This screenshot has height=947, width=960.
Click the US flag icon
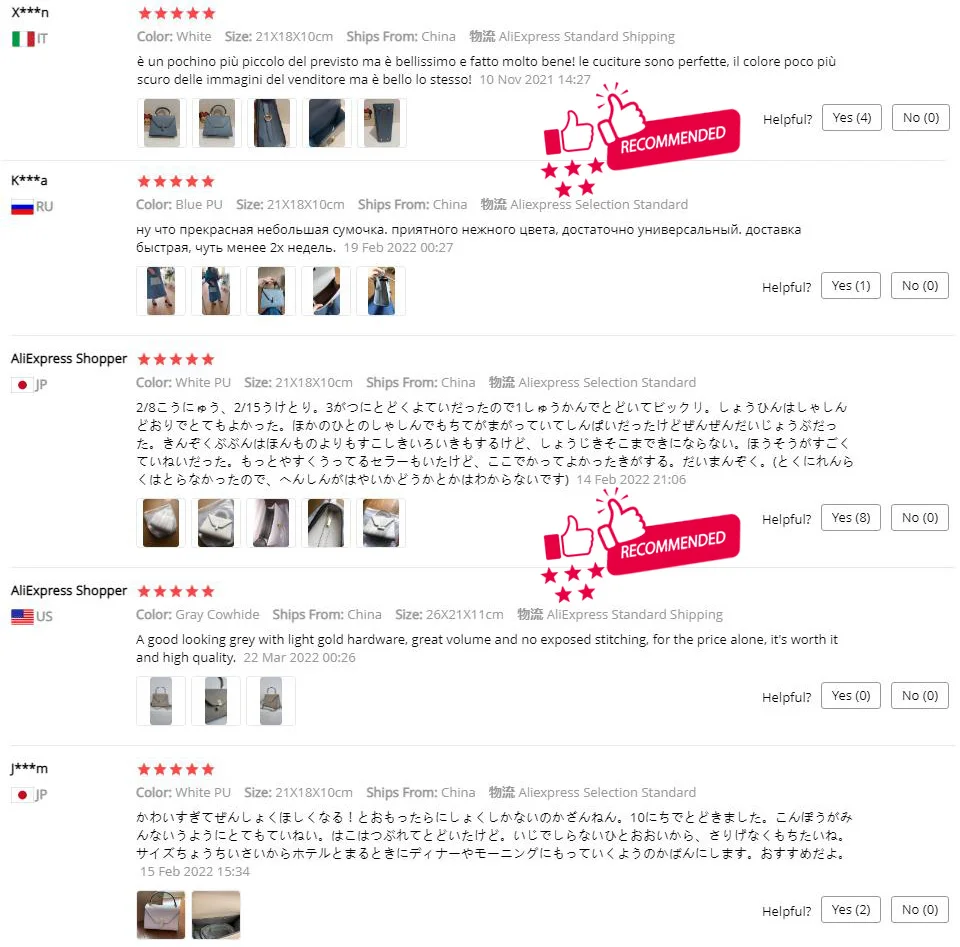22,616
